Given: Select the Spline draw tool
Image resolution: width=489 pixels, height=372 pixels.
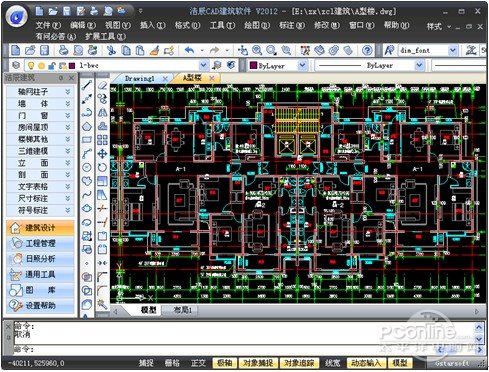Looking at the screenshot, I should point(87,195).
